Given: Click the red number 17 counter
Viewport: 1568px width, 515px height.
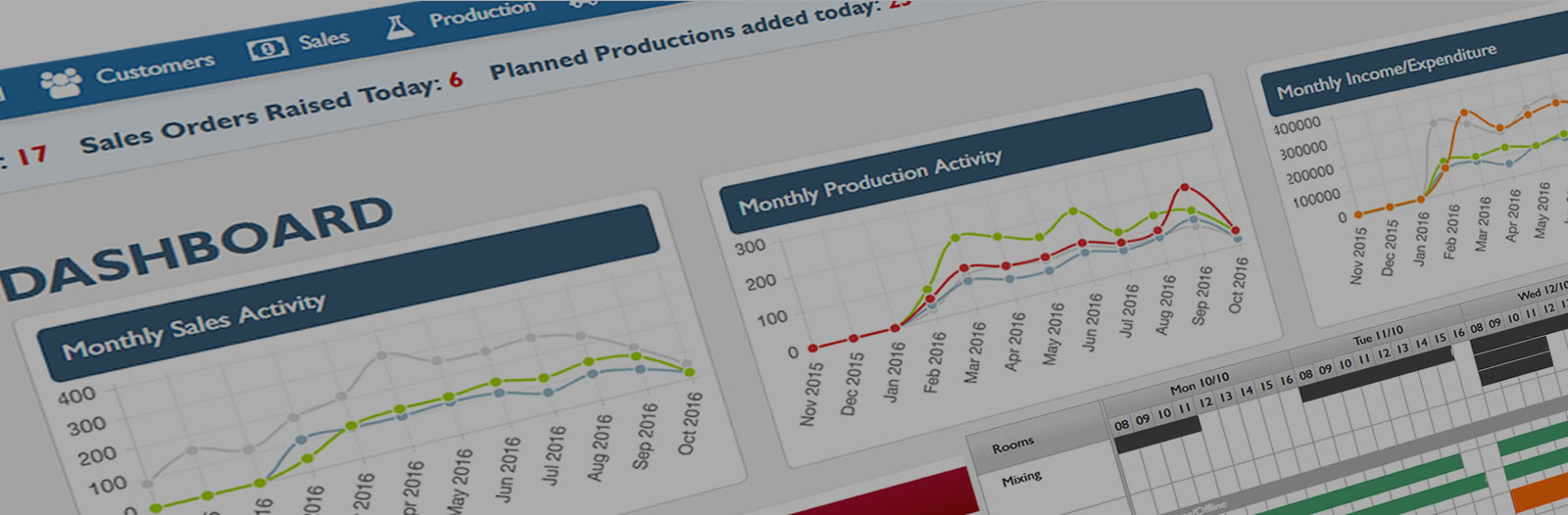Looking at the screenshot, I should (31, 155).
